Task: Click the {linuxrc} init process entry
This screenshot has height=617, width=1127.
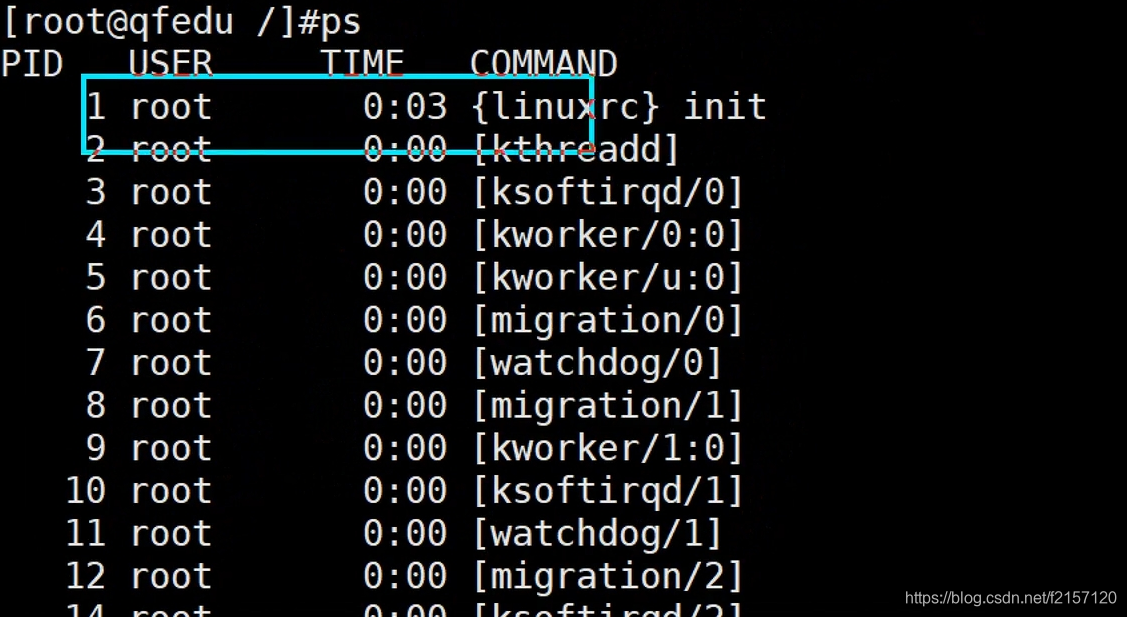Action: coord(618,106)
